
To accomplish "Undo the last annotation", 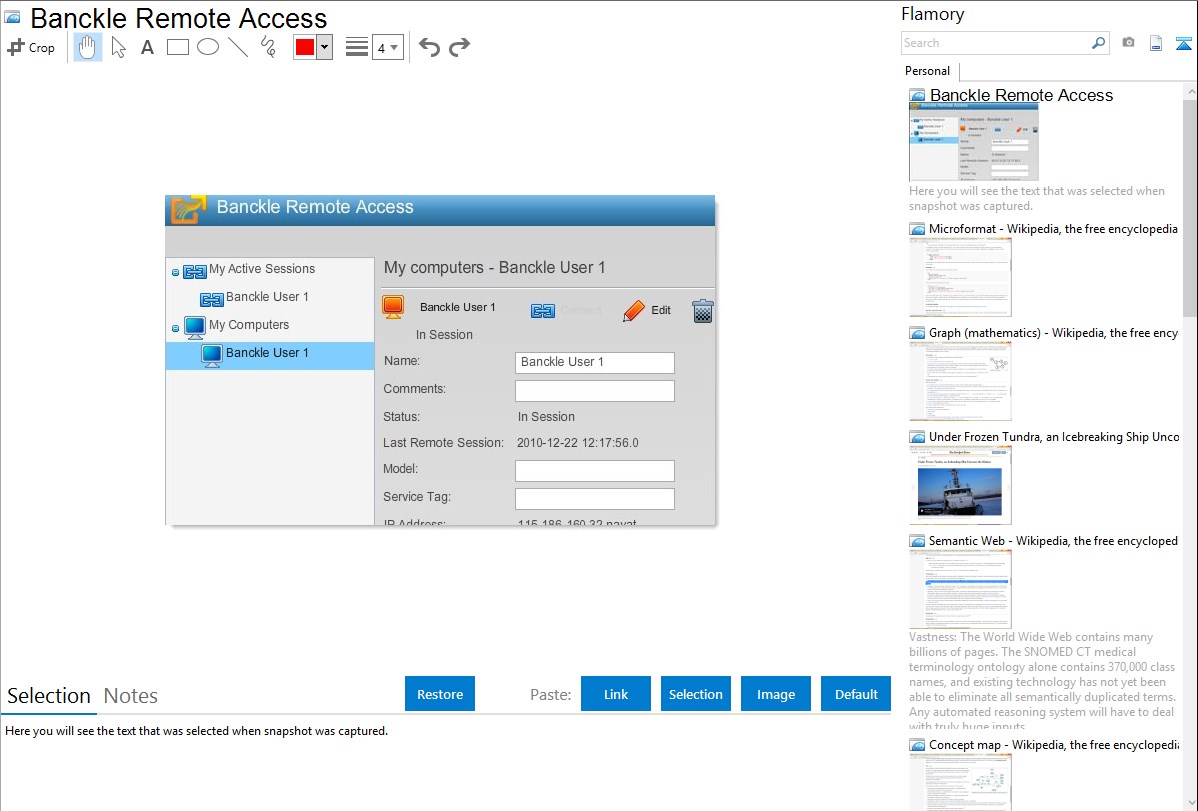I will click(x=429, y=47).
